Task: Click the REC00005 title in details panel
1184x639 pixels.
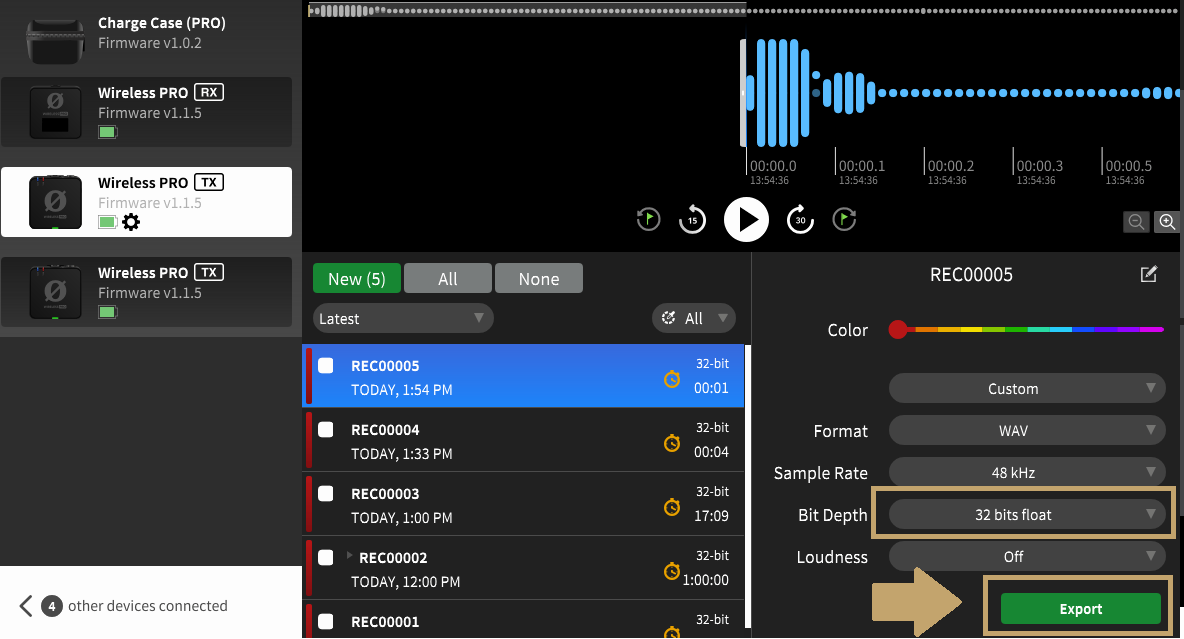Action: [971, 274]
